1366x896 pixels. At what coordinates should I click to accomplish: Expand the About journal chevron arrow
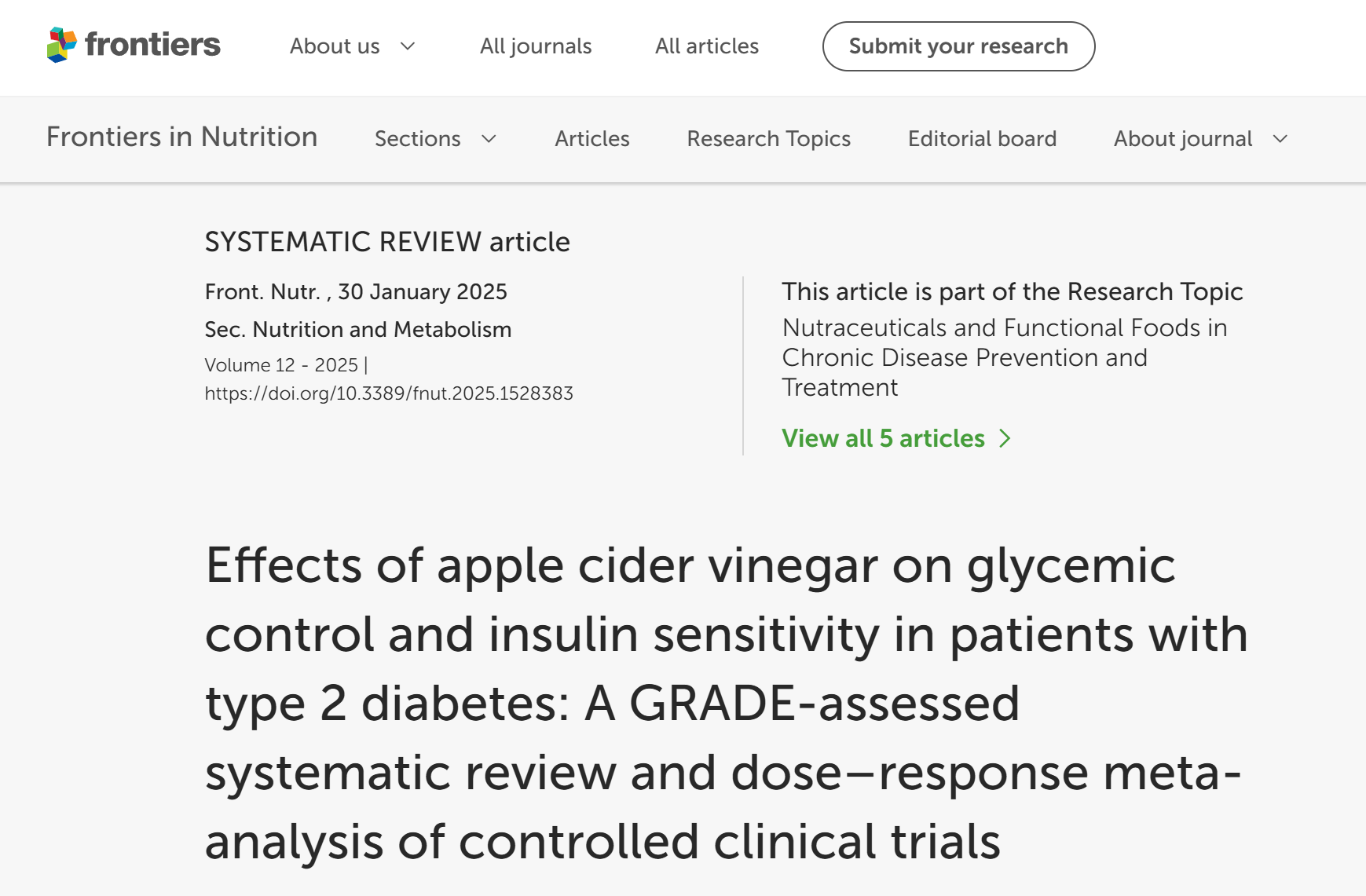click(x=1280, y=139)
